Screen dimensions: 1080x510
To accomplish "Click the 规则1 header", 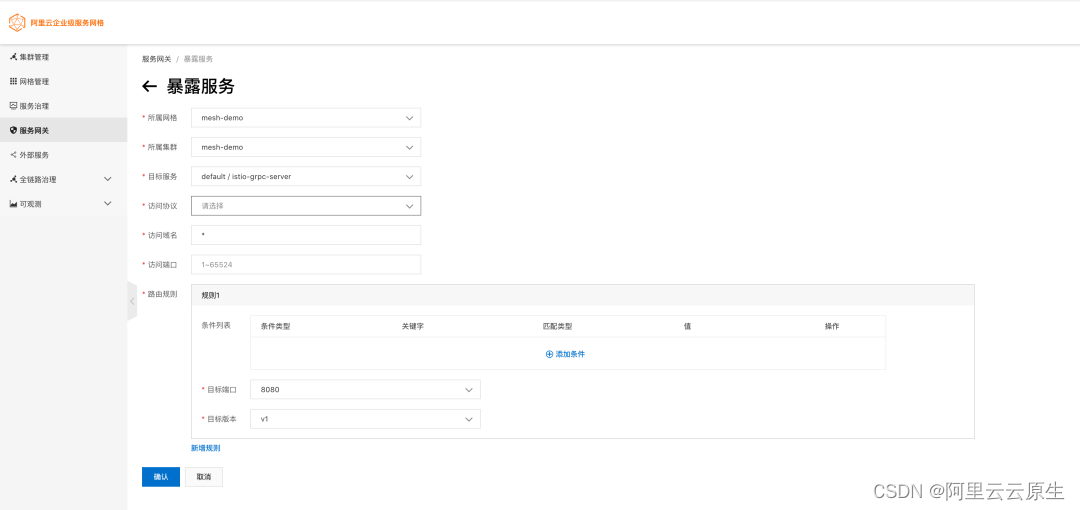I will (x=583, y=295).
